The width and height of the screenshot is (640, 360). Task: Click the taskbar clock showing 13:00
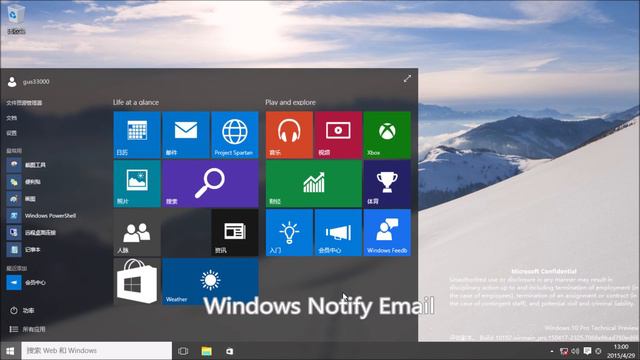point(621,351)
